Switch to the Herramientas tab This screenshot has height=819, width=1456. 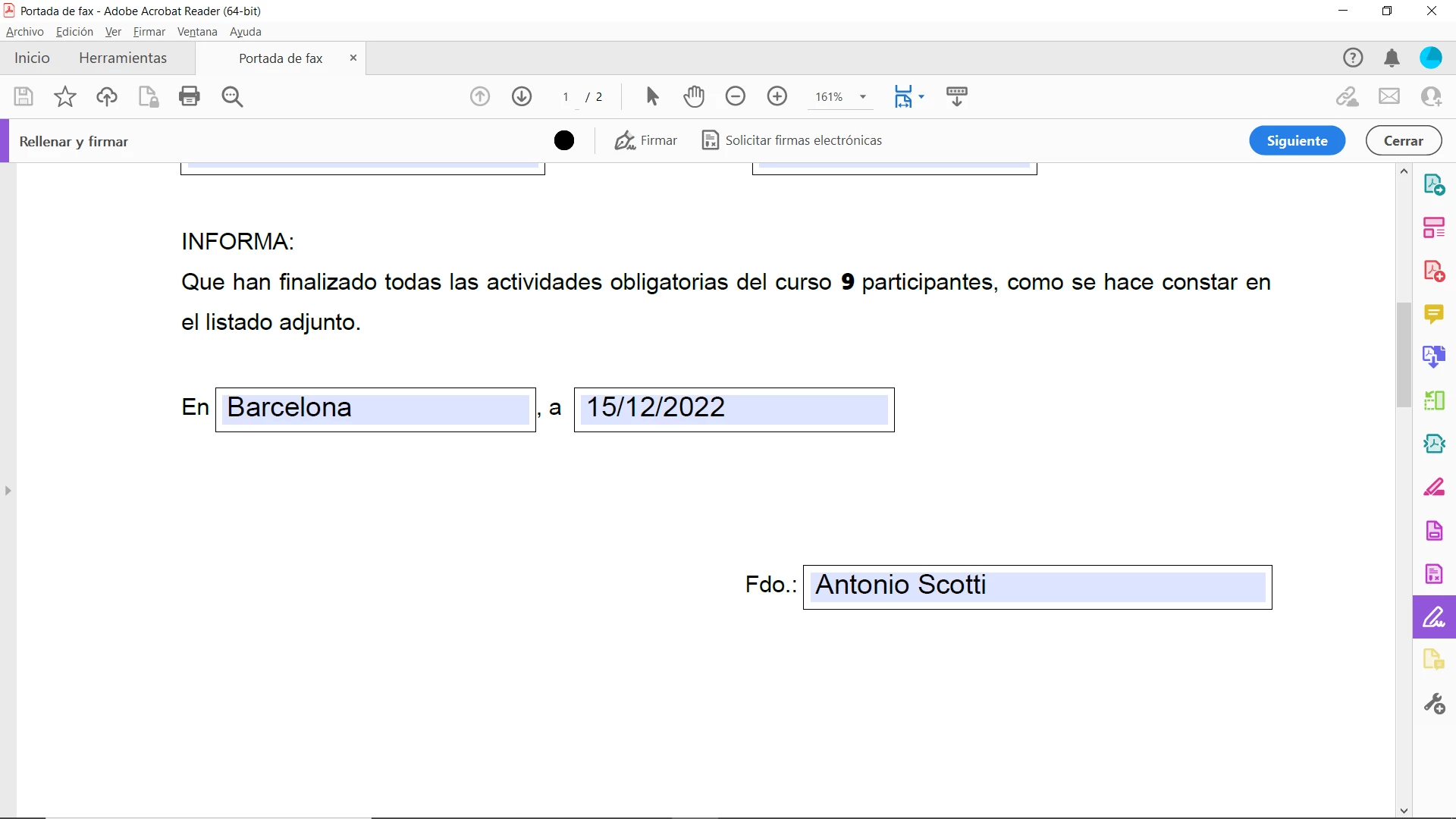123,58
